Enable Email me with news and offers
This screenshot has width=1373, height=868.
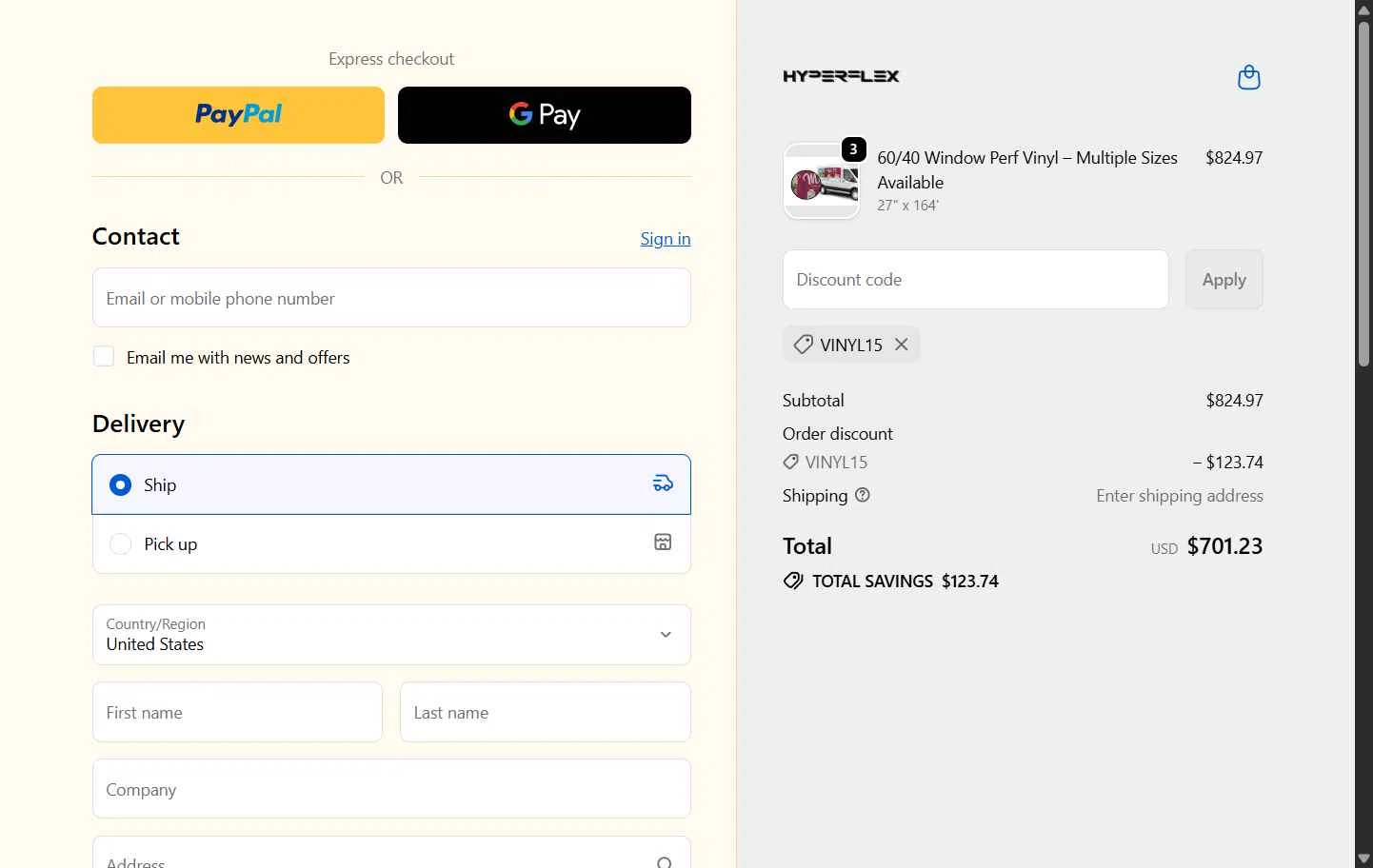(104, 357)
